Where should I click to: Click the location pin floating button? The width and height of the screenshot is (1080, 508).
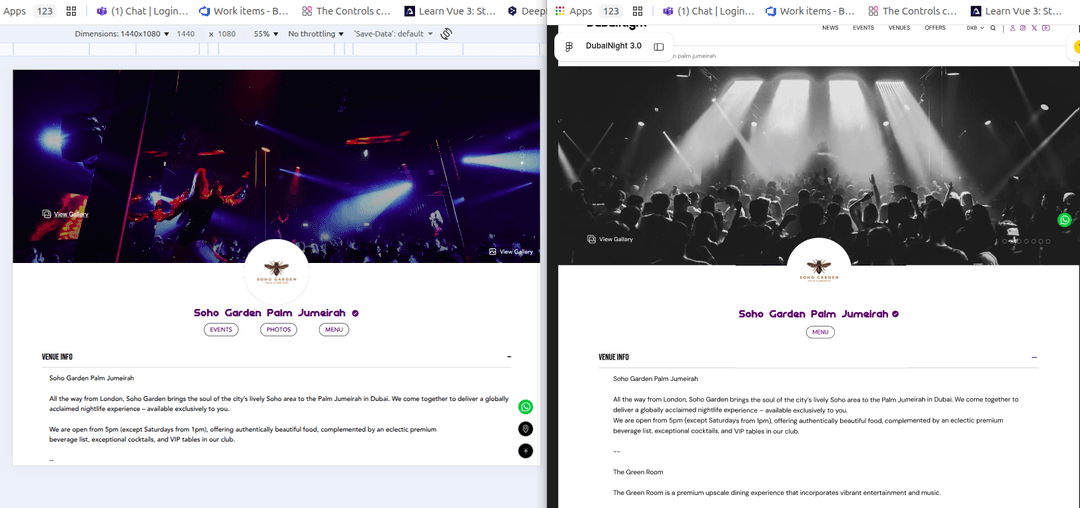point(526,429)
